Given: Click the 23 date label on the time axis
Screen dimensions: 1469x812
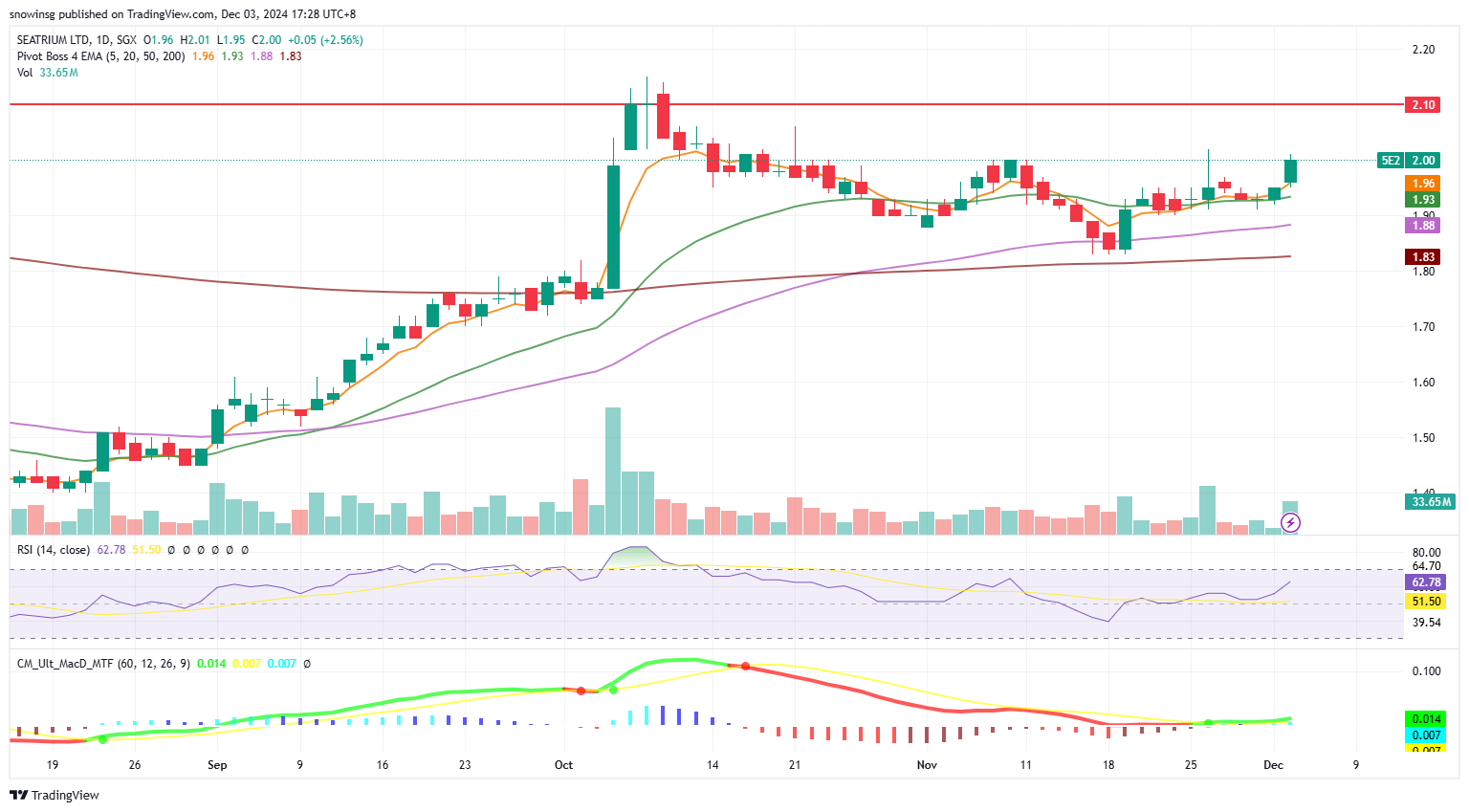Looking at the screenshot, I should 465,764.
